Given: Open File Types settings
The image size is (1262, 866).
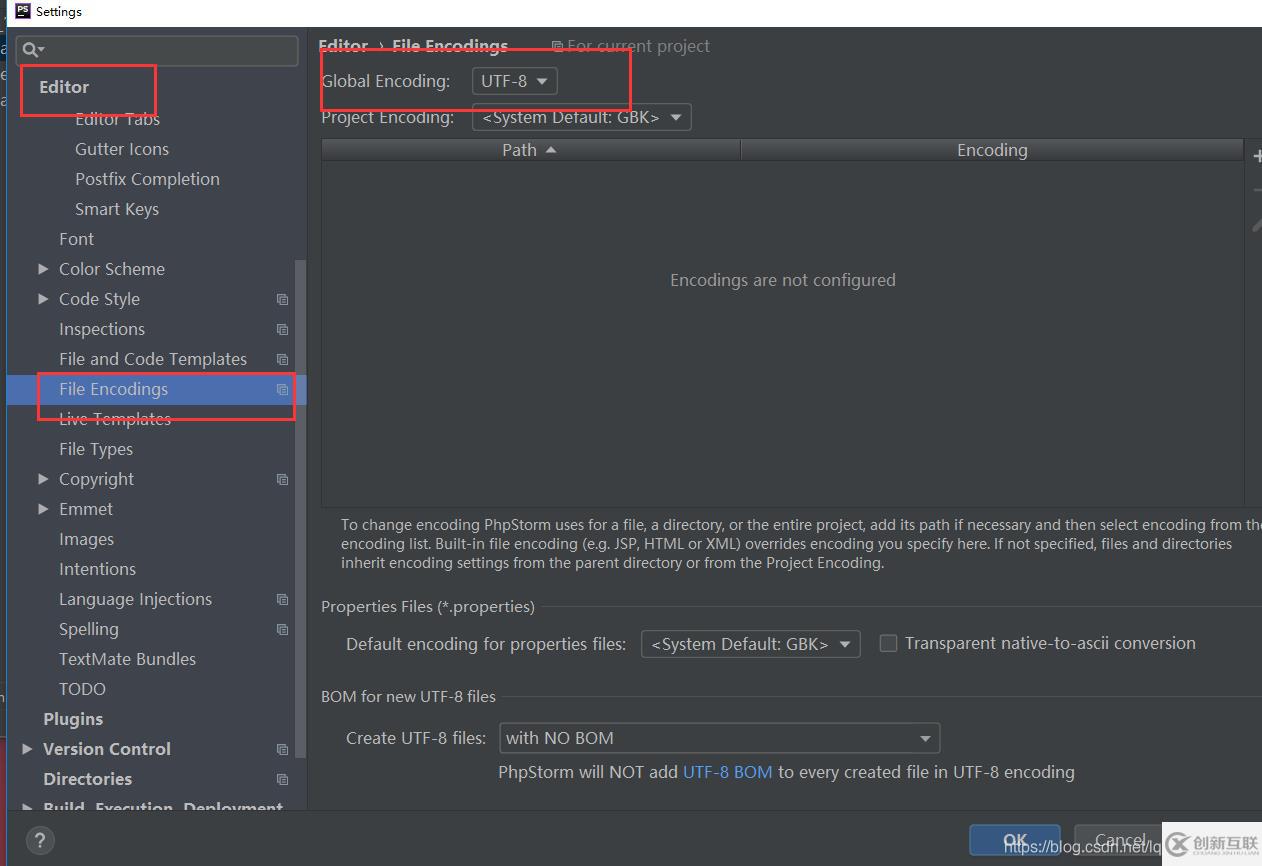Looking at the screenshot, I should (96, 449).
